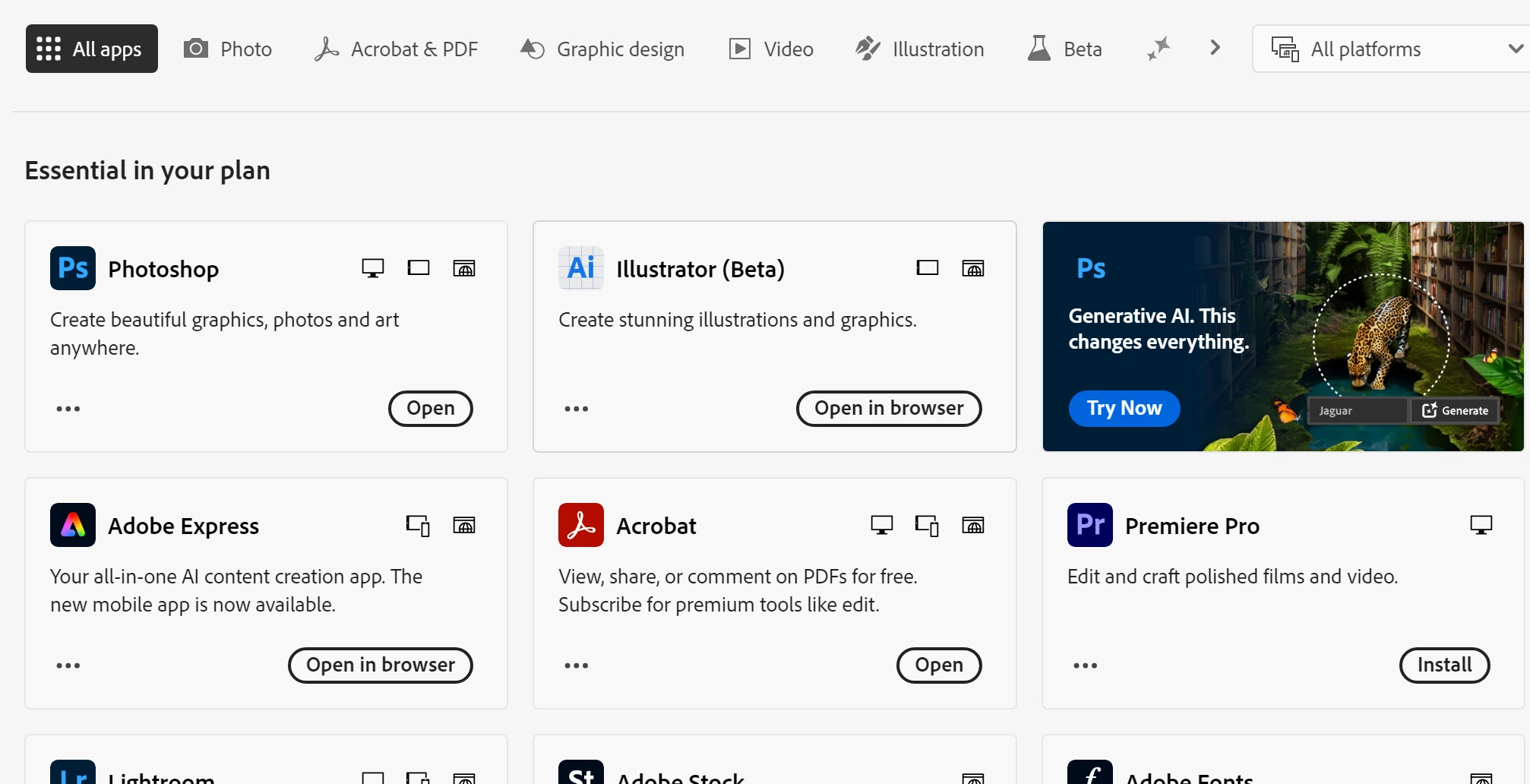Open Photoshop's more options ellipsis menu
Image resolution: width=1530 pixels, height=784 pixels.
[68, 409]
